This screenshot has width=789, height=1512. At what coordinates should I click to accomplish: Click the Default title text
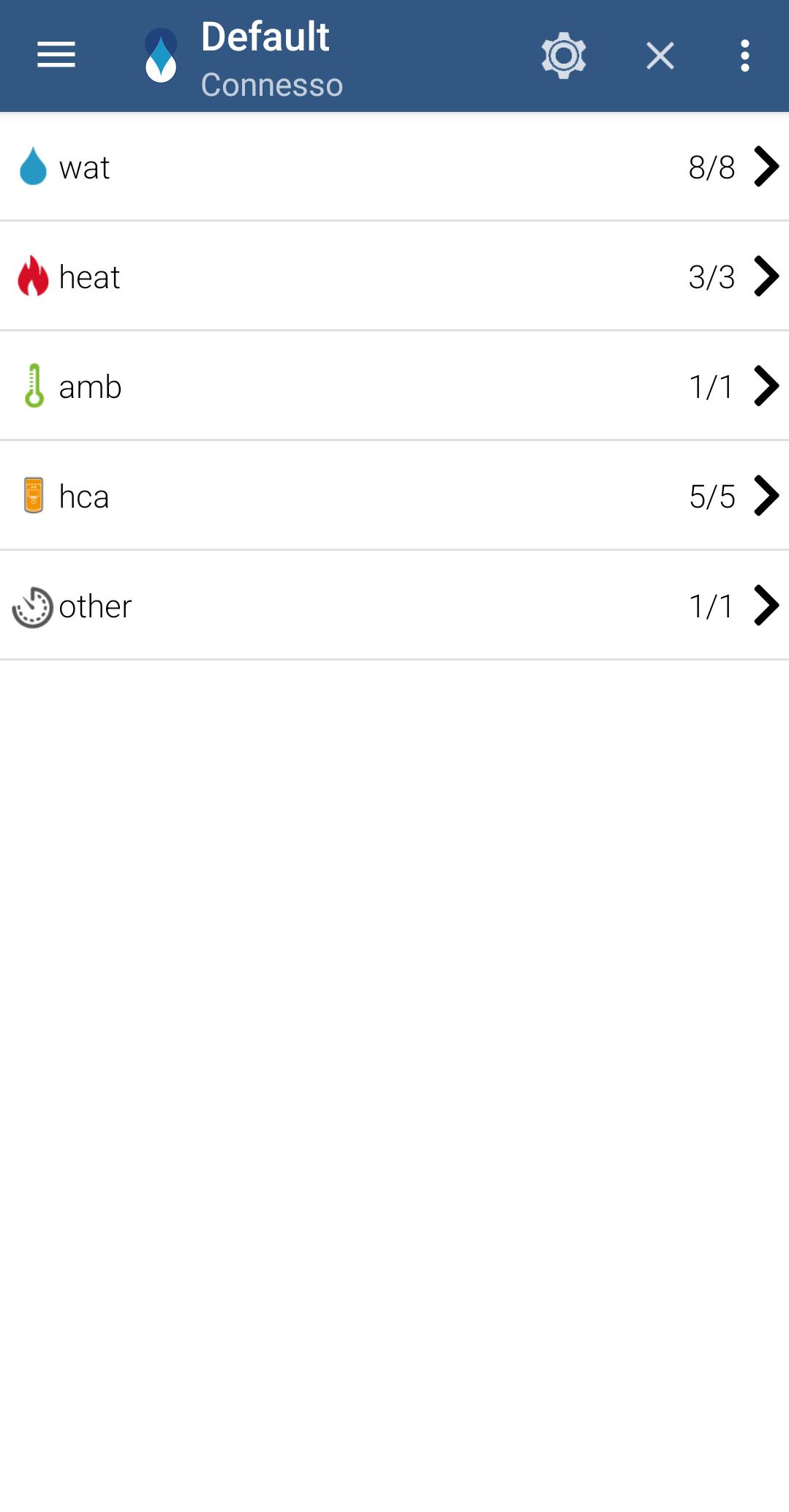[265, 37]
